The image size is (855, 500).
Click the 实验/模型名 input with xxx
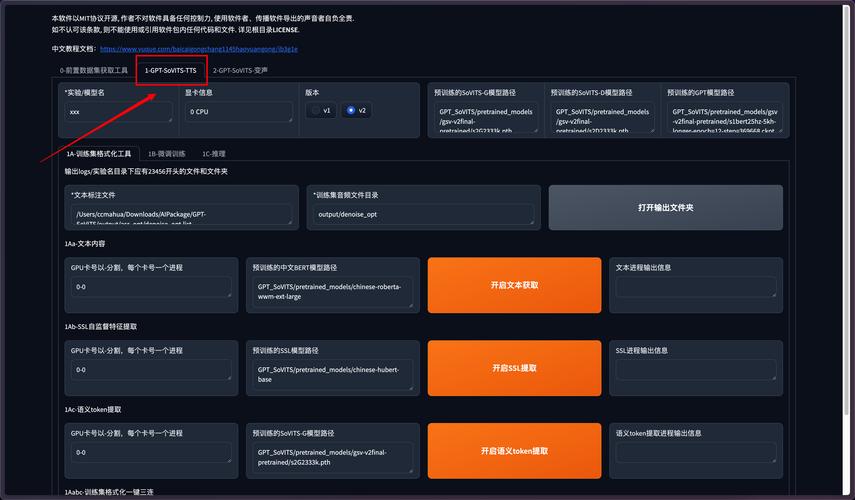point(118,112)
